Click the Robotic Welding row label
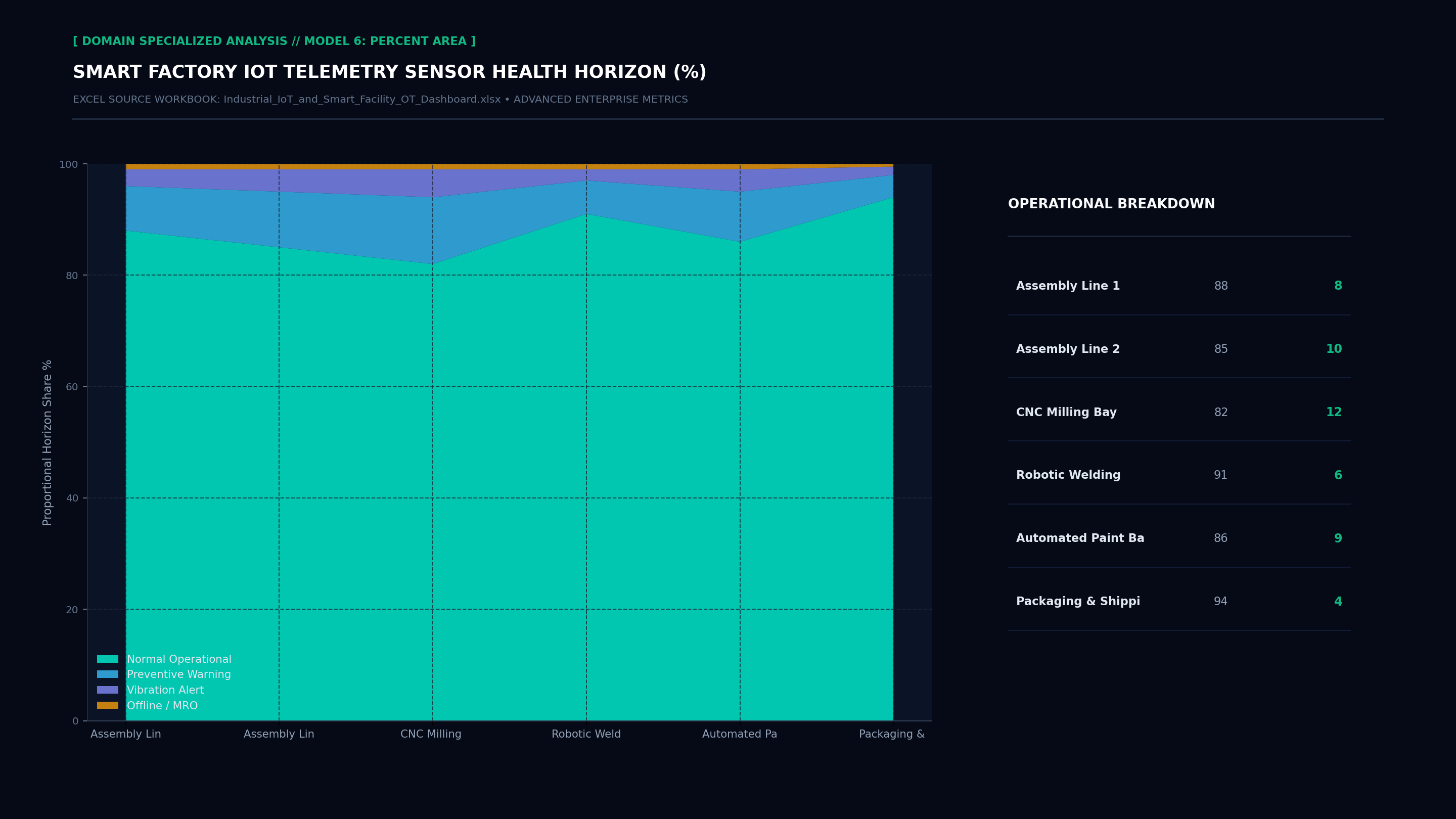Viewport: 1456px width, 819px height. pos(1068,475)
